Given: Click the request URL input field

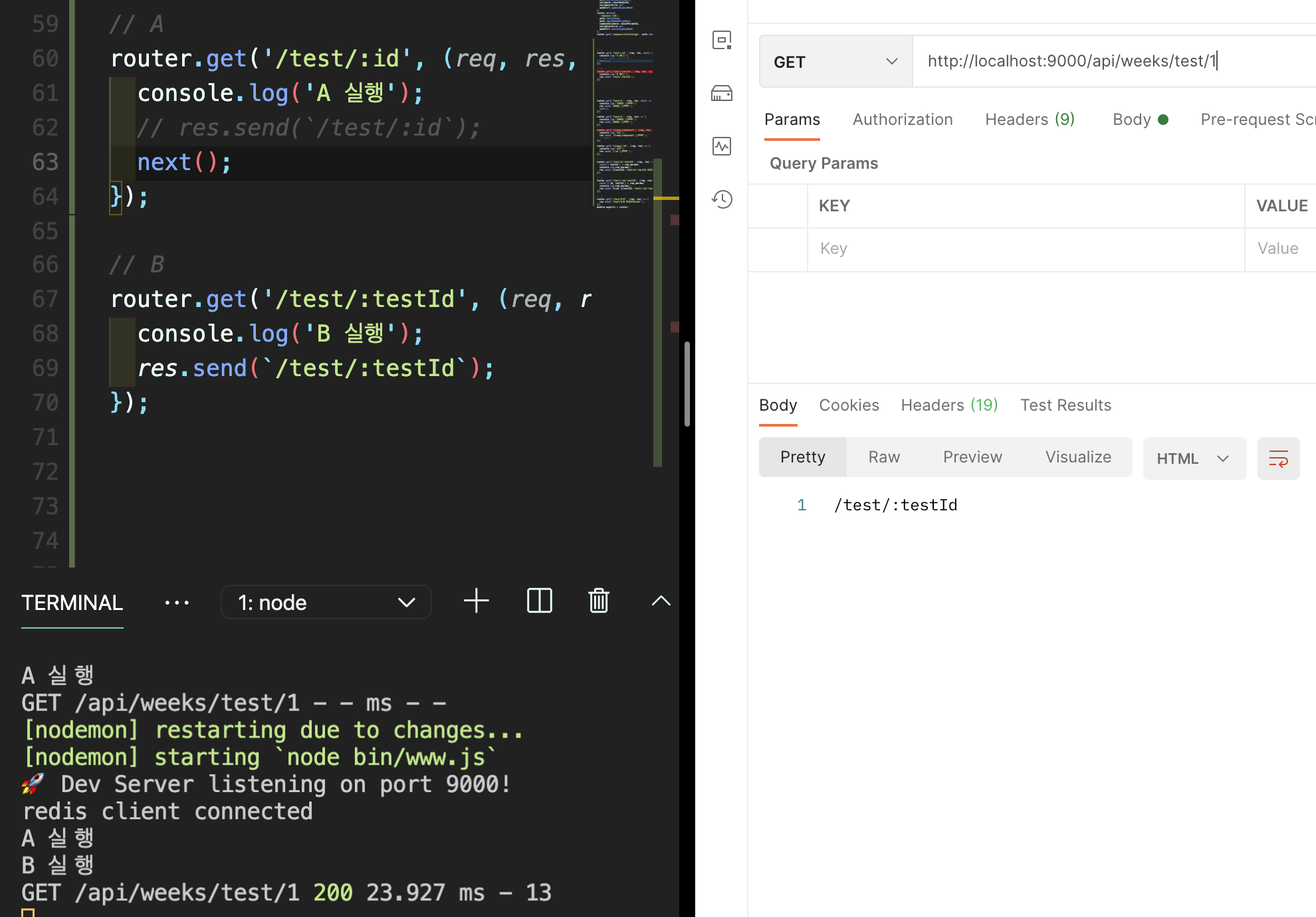Looking at the screenshot, I should click(x=1114, y=62).
